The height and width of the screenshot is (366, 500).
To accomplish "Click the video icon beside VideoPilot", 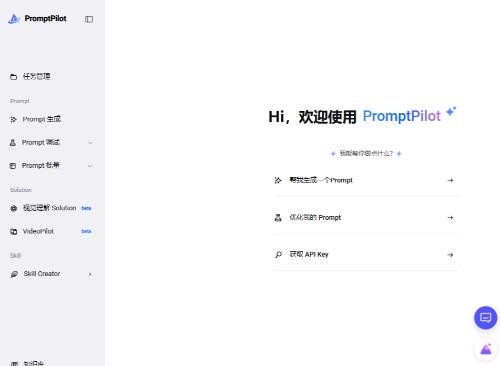I will click(x=13, y=231).
